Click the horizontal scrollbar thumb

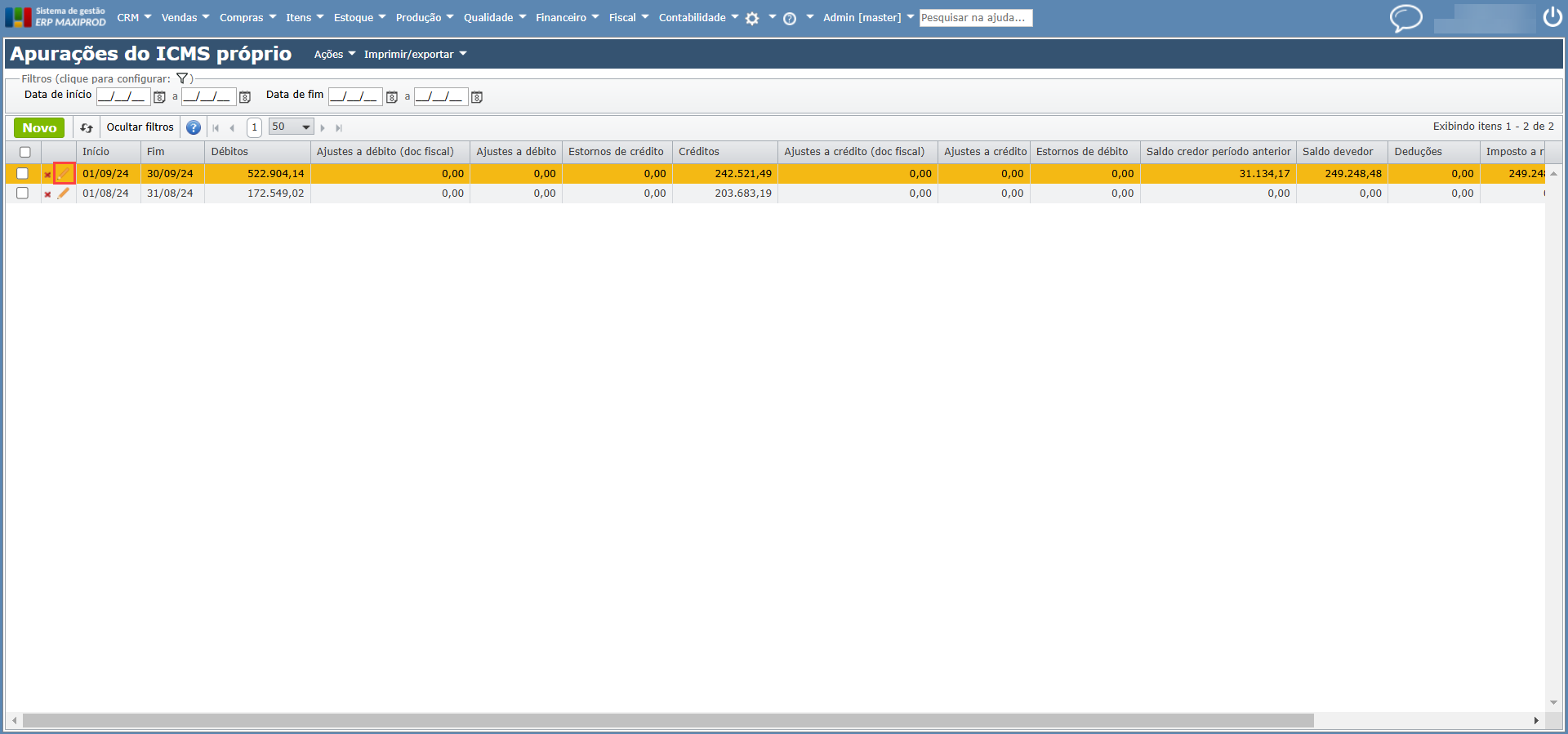(668, 721)
